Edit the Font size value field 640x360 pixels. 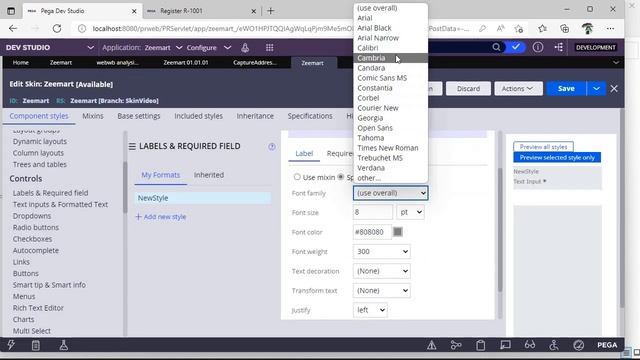(373, 212)
